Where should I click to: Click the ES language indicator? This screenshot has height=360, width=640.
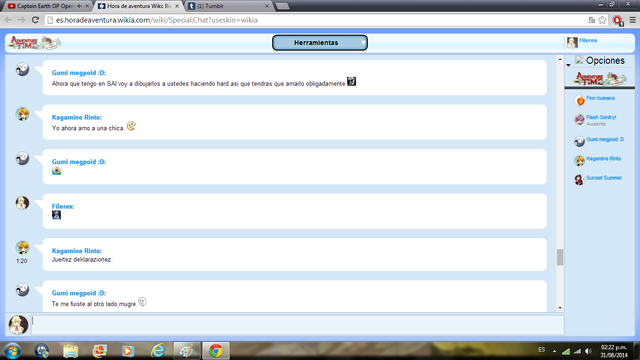(x=542, y=350)
